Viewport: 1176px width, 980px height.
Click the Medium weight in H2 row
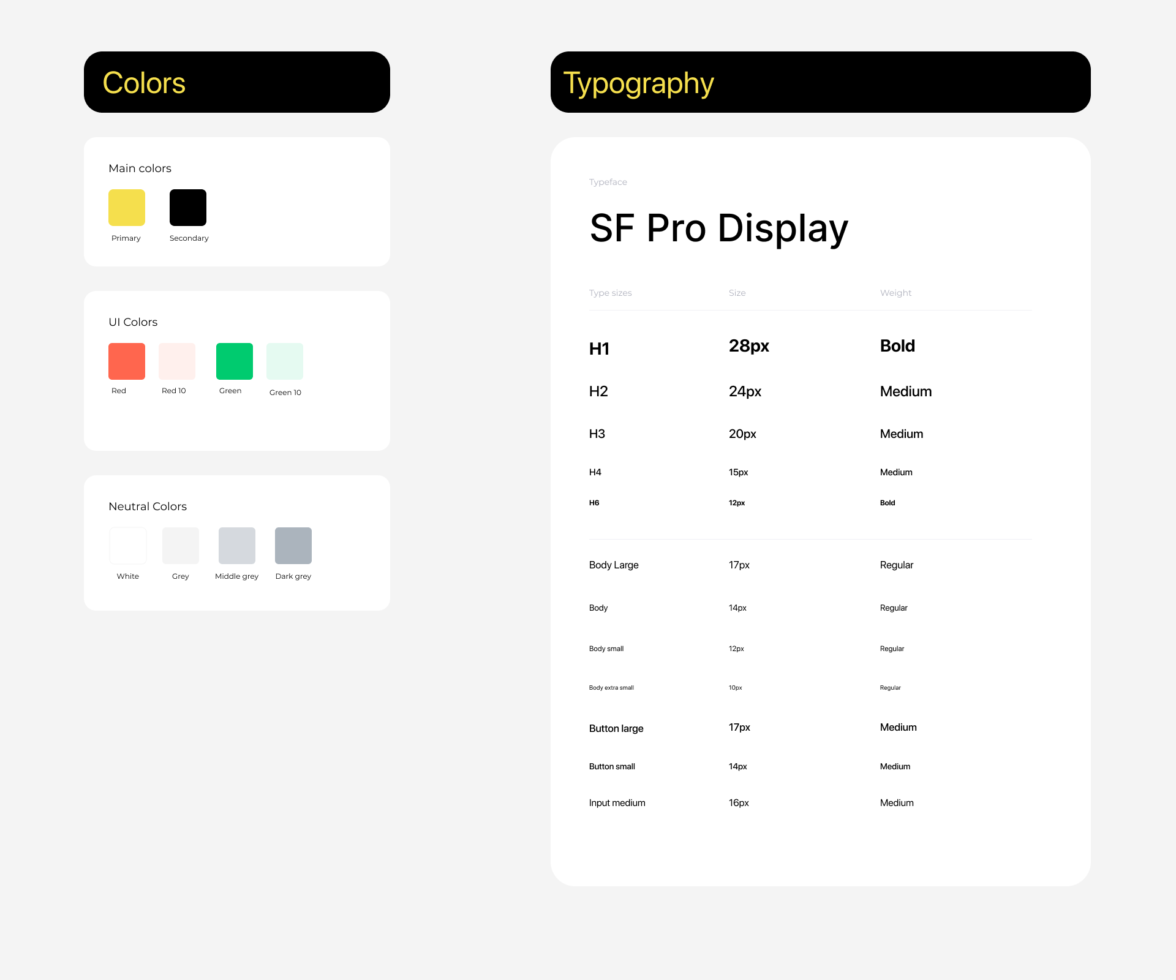[906, 391]
